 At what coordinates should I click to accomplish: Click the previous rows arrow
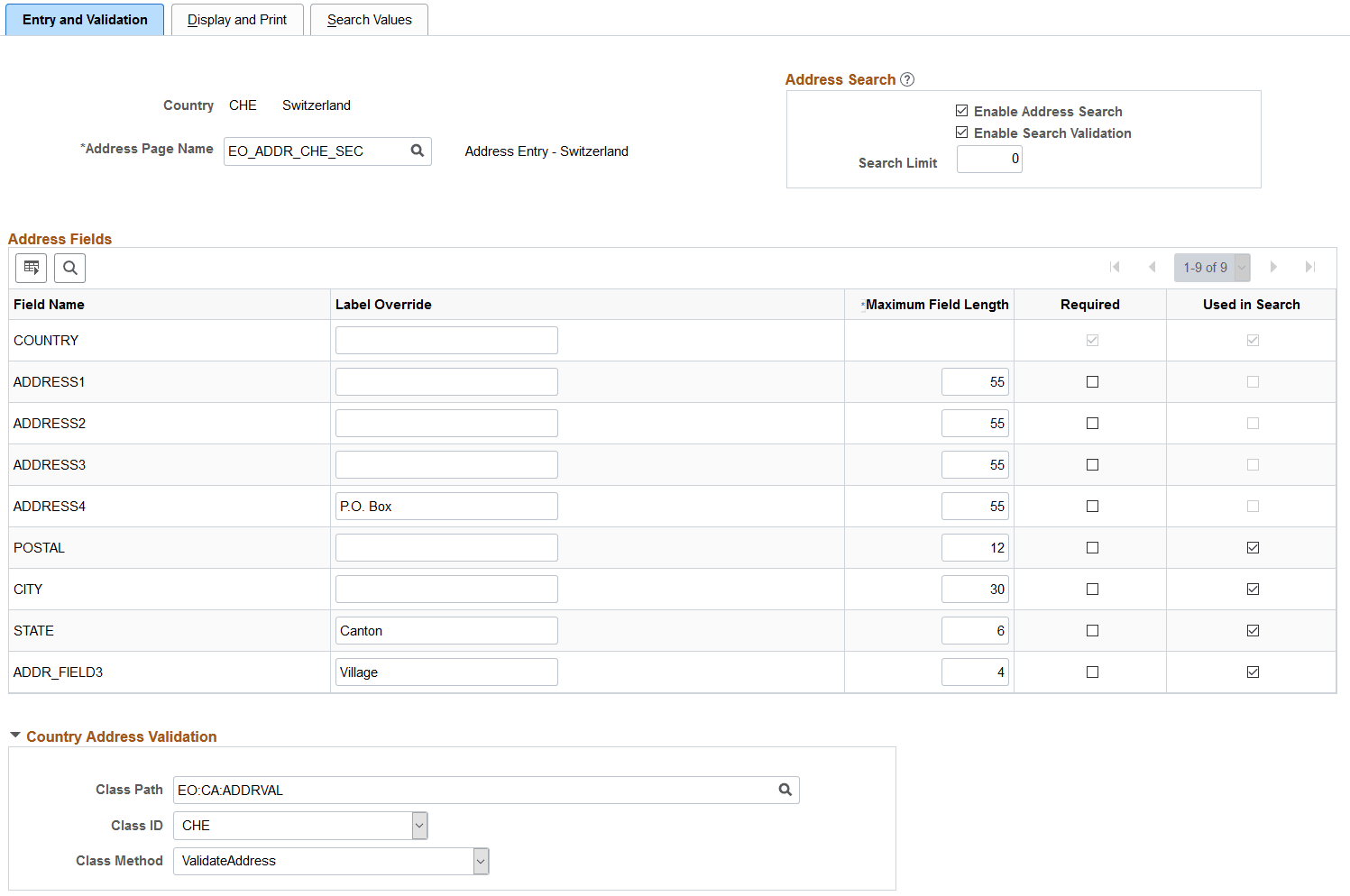[1153, 267]
